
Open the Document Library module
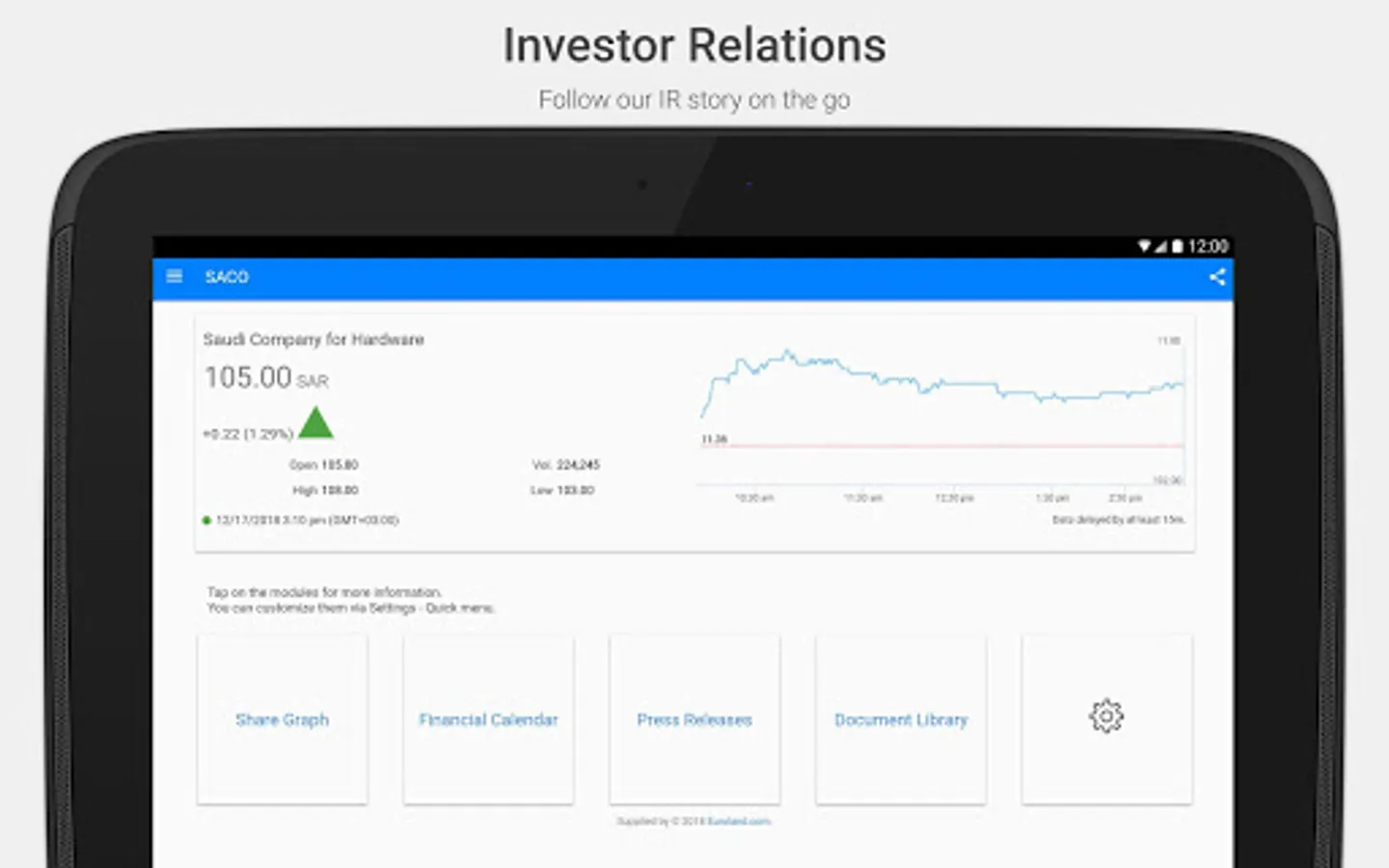click(x=901, y=719)
